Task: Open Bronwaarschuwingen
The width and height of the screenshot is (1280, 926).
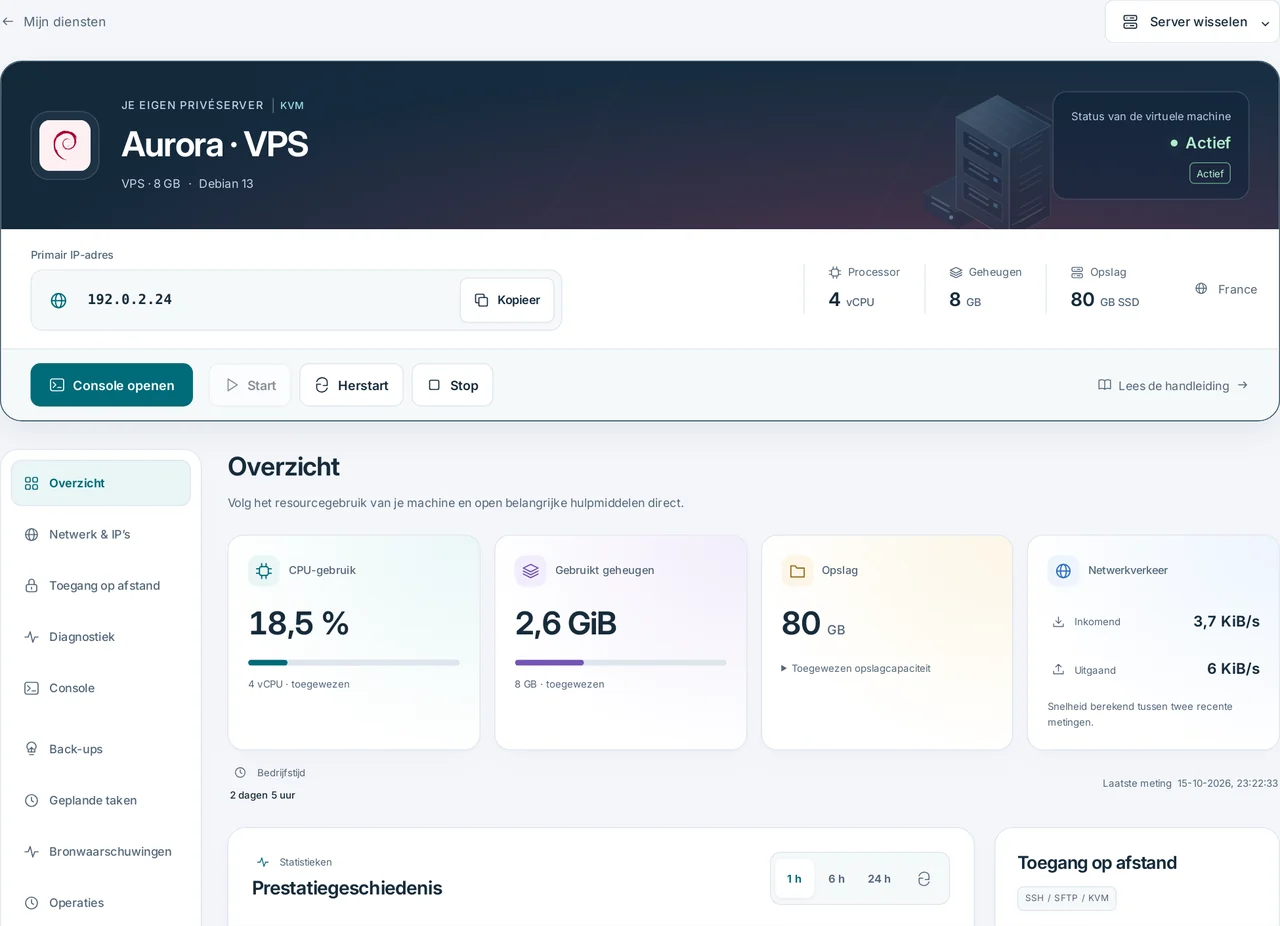Action: tap(101, 852)
